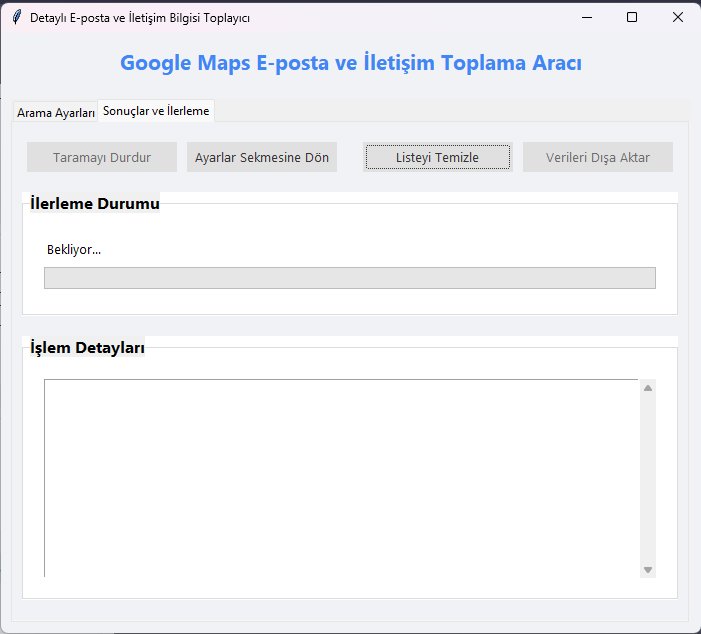701x634 pixels.
Task: Click the log scrollbar down arrow
Action: [648, 570]
